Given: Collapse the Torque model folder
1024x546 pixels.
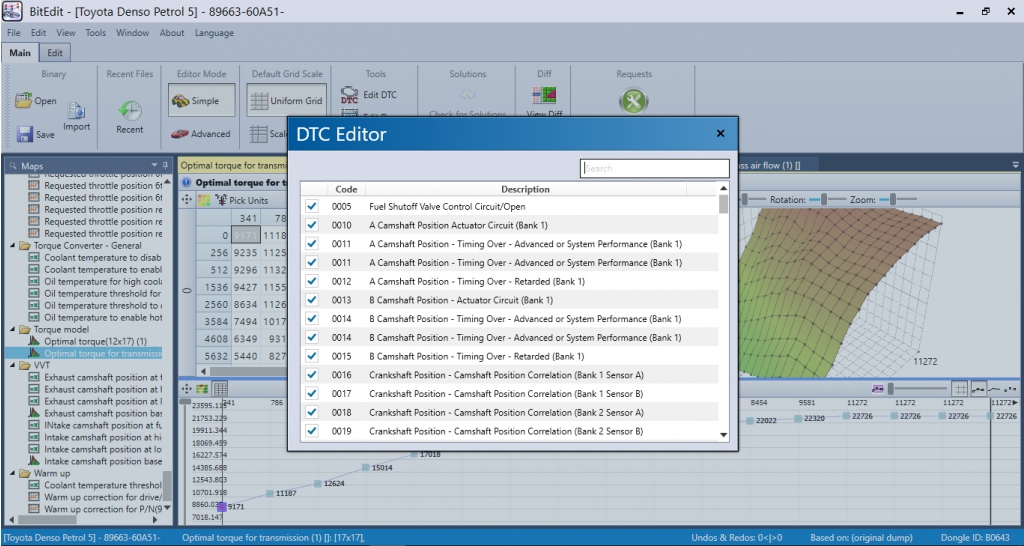Looking at the screenshot, I should pos(12,330).
